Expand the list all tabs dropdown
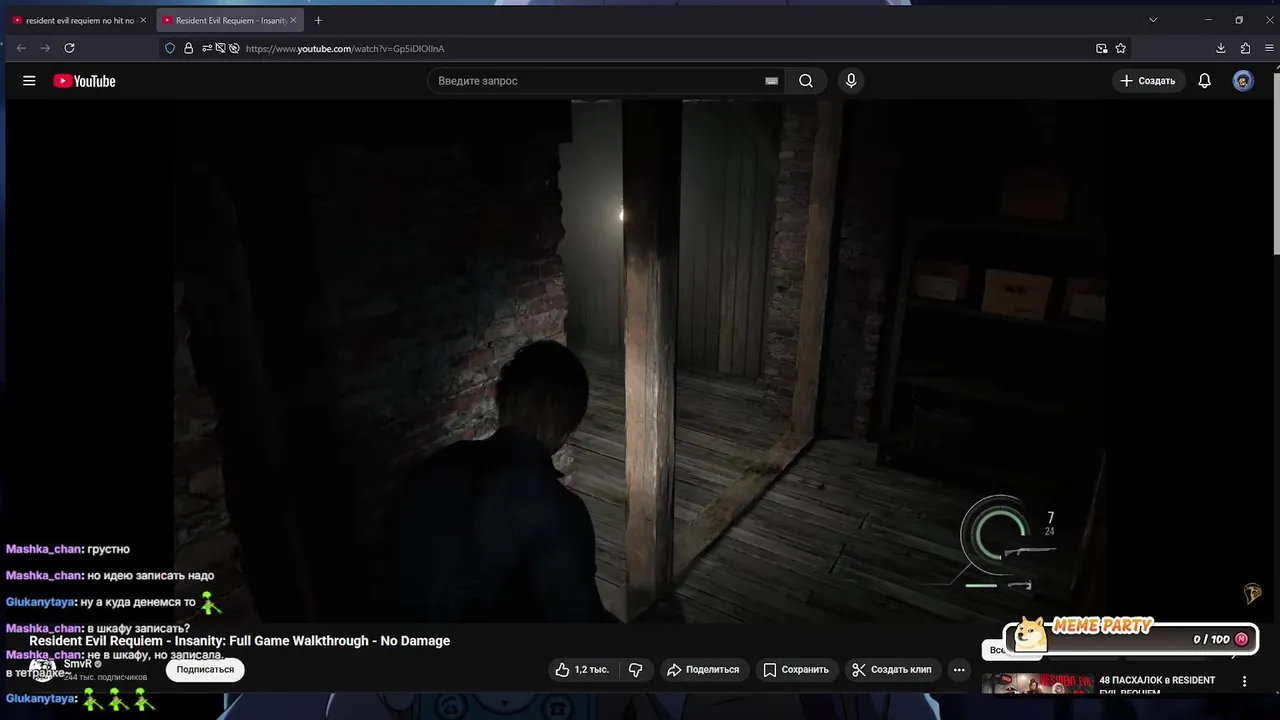Viewport: 1280px width, 720px height. pos(1153,20)
